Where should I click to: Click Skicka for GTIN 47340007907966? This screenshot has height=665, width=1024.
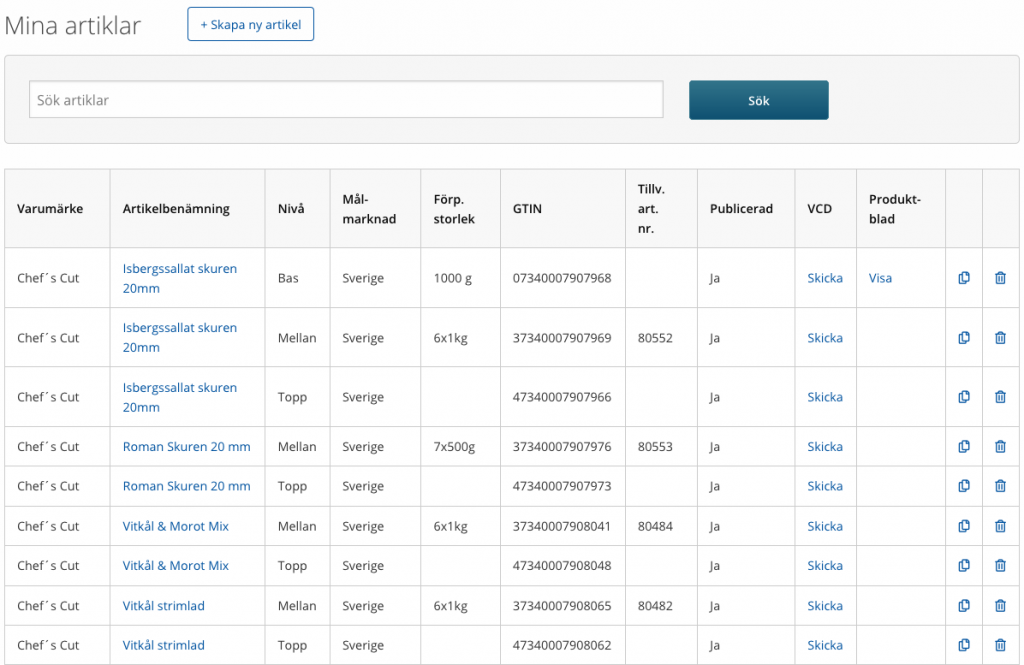pos(825,397)
